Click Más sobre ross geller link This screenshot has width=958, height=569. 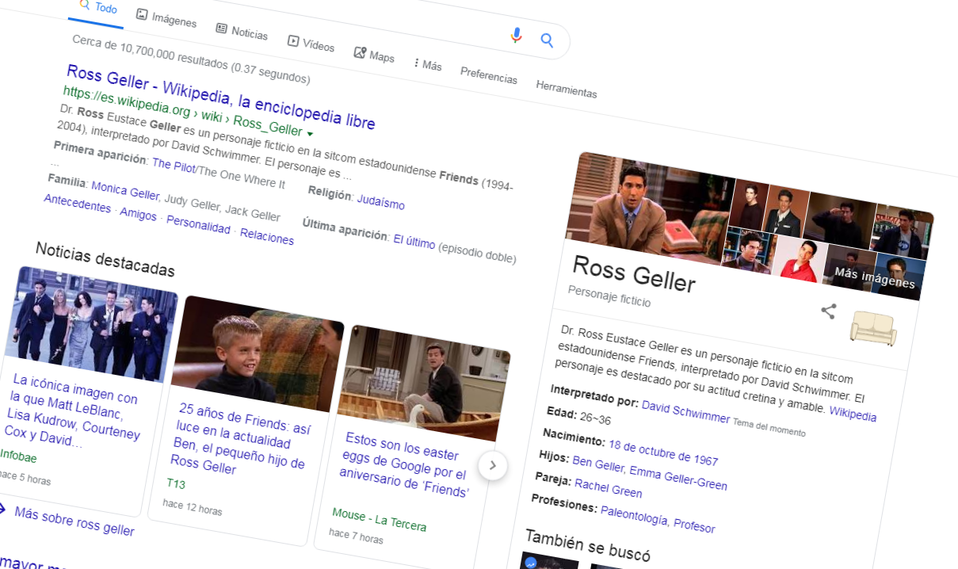(x=75, y=521)
